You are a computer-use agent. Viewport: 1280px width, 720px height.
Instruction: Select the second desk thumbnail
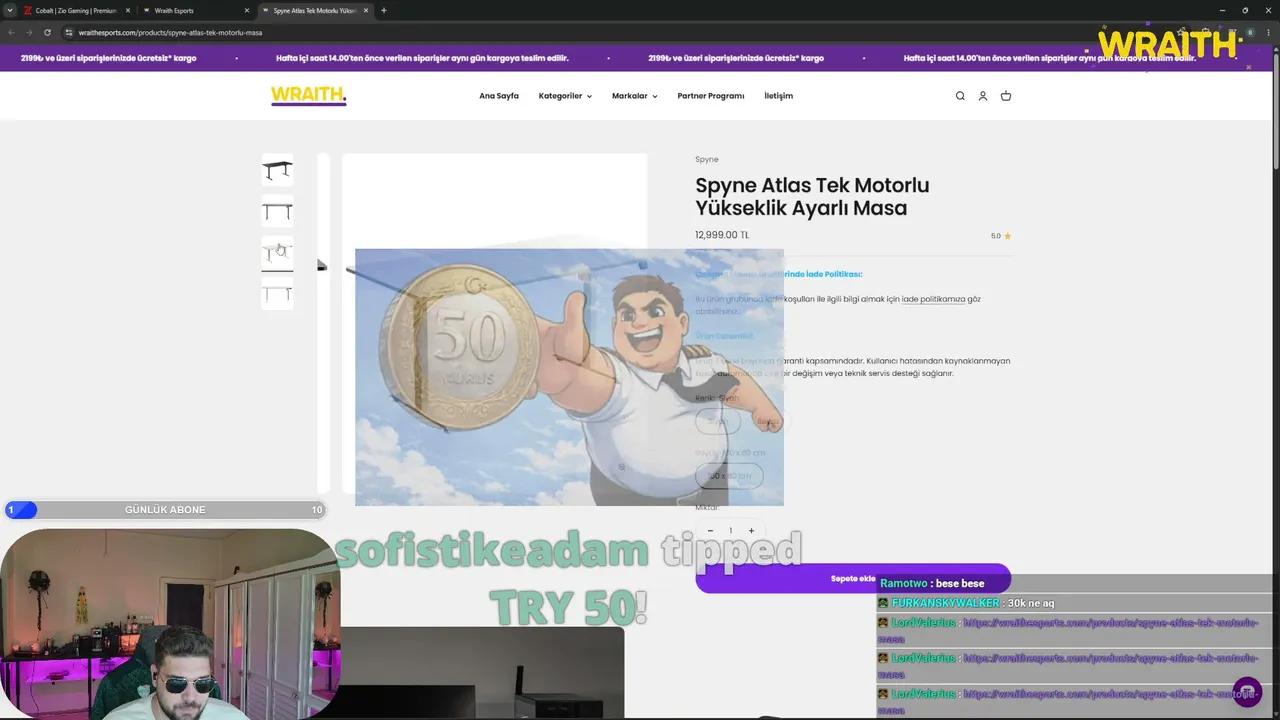click(x=277, y=212)
